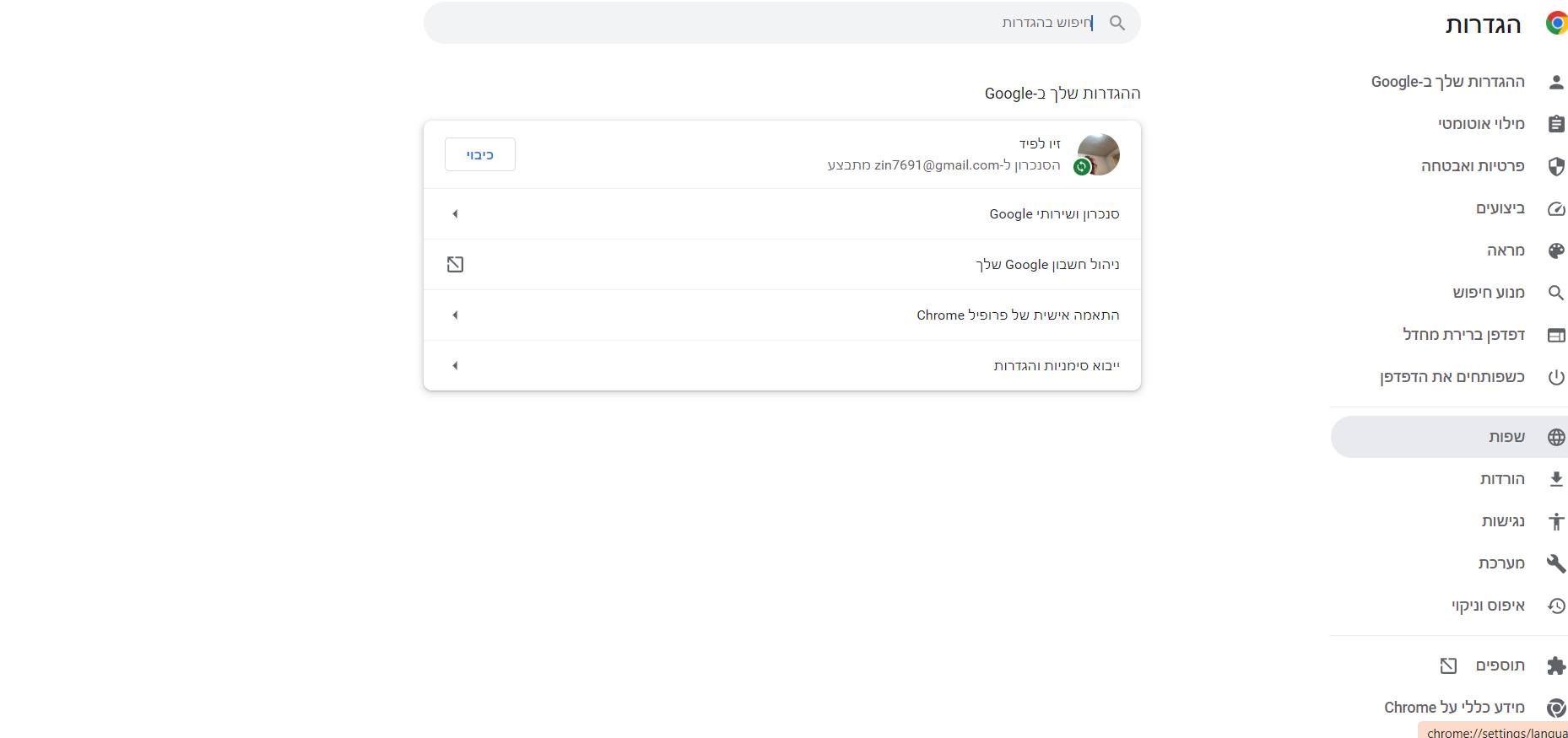The height and width of the screenshot is (738, 1568).
Task: Click the search settings input field
Action: point(760,23)
